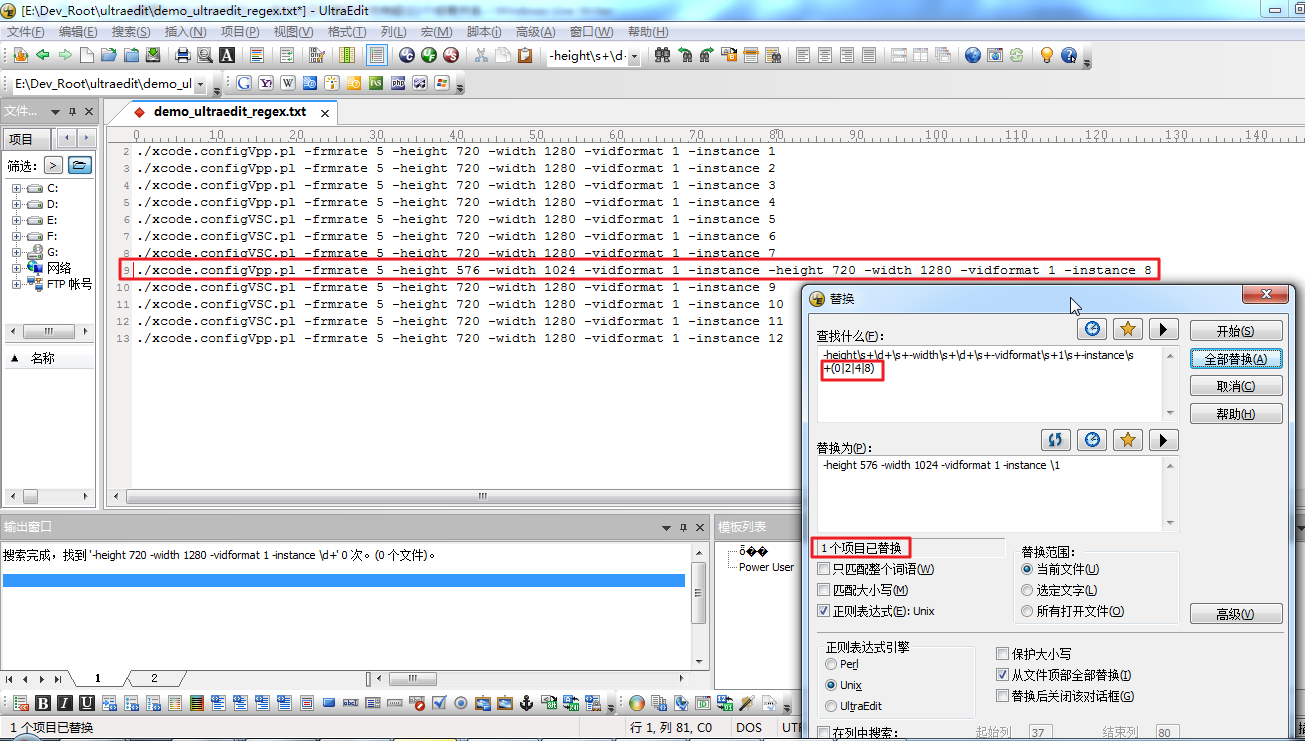Screen dimensions: 1305x741
Task: Click the globe web browser icon
Action: pyautogui.click(x=972, y=55)
